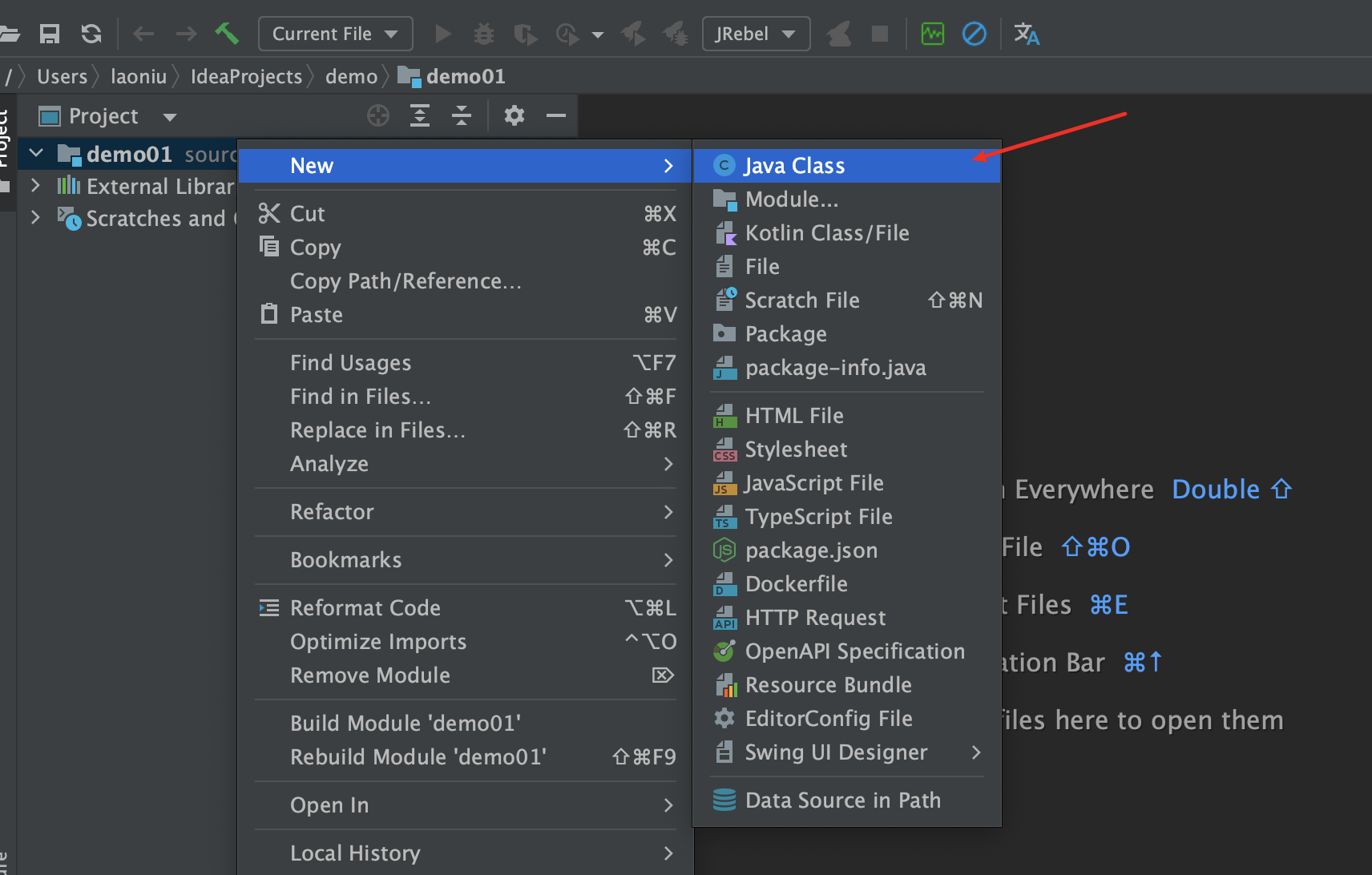Click the Collapse All icon in Project panel
The height and width of the screenshot is (875, 1372).
(462, 116)
